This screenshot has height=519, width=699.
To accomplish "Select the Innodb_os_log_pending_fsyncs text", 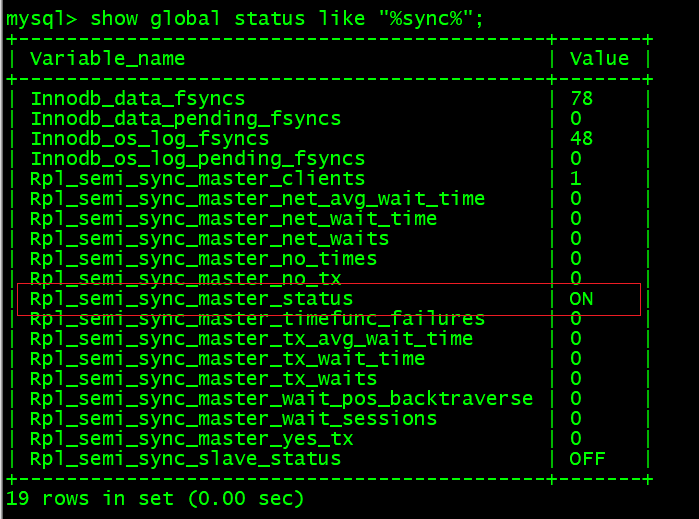I will (x=197, y=158).
